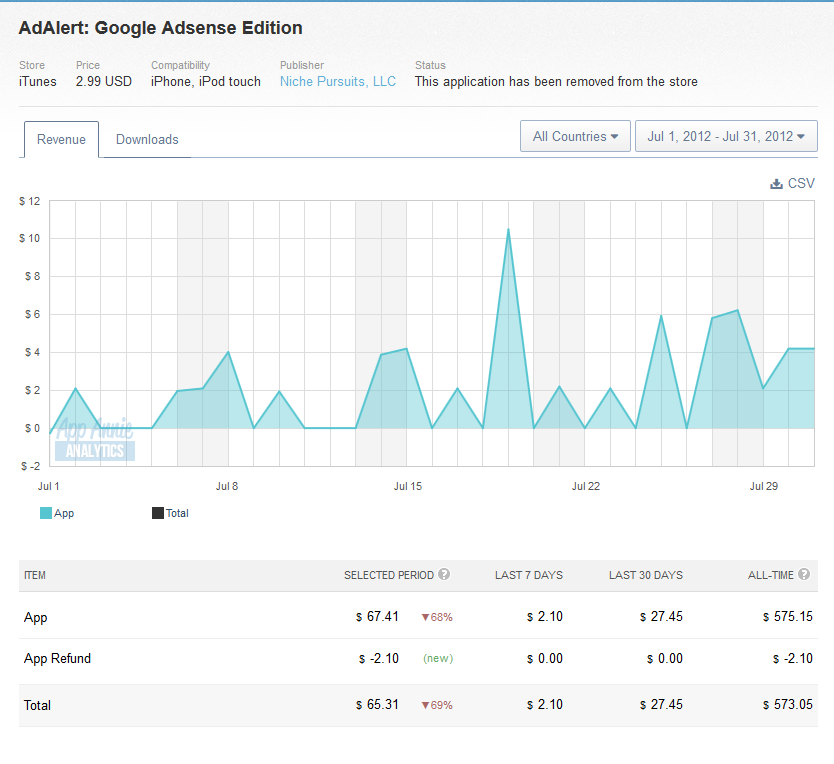Select the title AdAlert: Google Adsense Edition
The image size is (834, 764).
(x=161, y=28)
